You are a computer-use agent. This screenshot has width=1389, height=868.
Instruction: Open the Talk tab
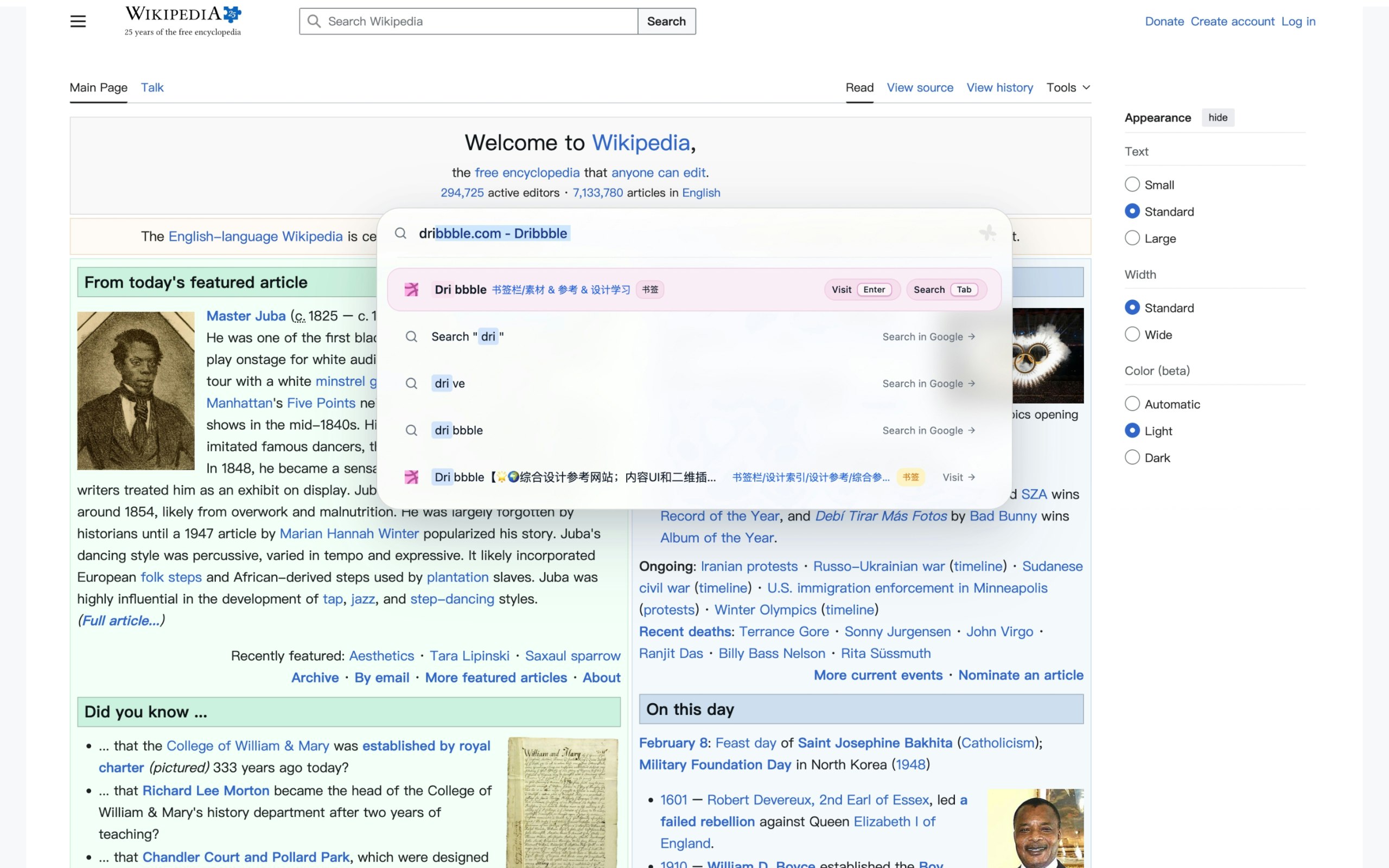[x=152, y=88]
